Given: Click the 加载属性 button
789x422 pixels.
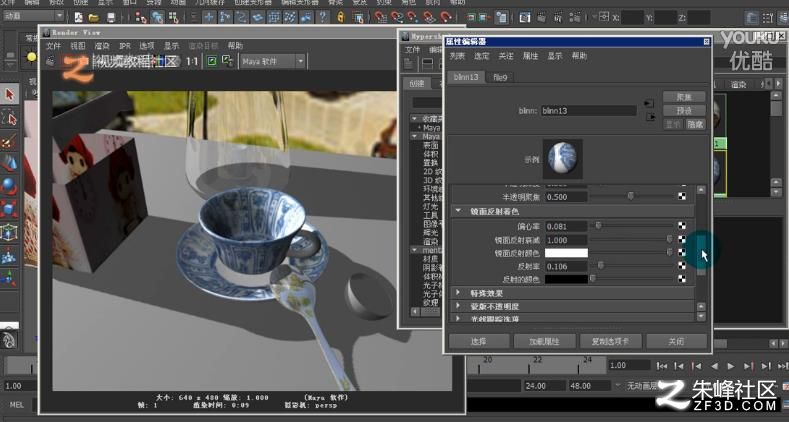Looking at the screenshot, I should [x=544, y=341].
